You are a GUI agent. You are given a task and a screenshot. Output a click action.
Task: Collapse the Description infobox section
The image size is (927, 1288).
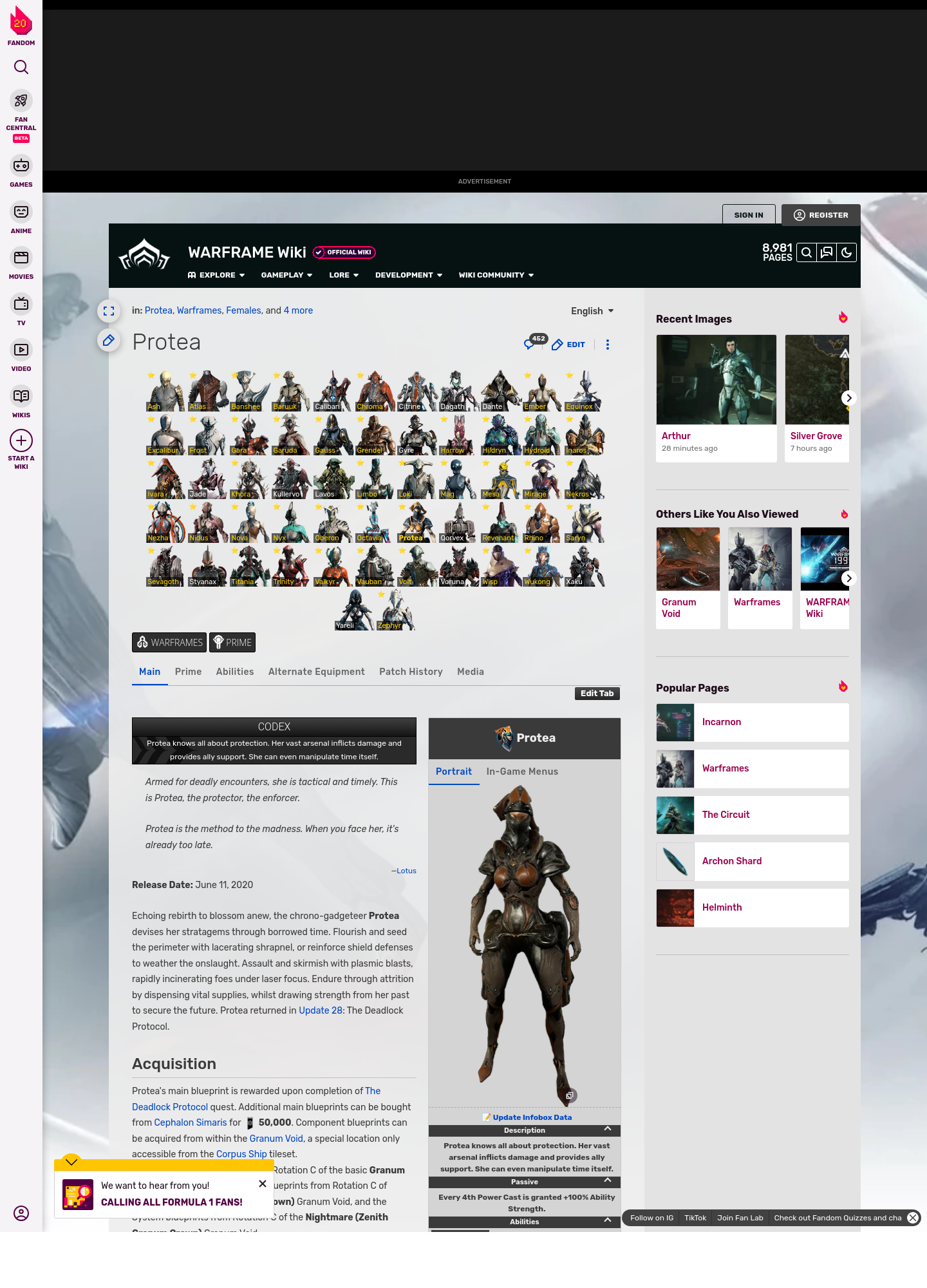(x=607, y=1129)
